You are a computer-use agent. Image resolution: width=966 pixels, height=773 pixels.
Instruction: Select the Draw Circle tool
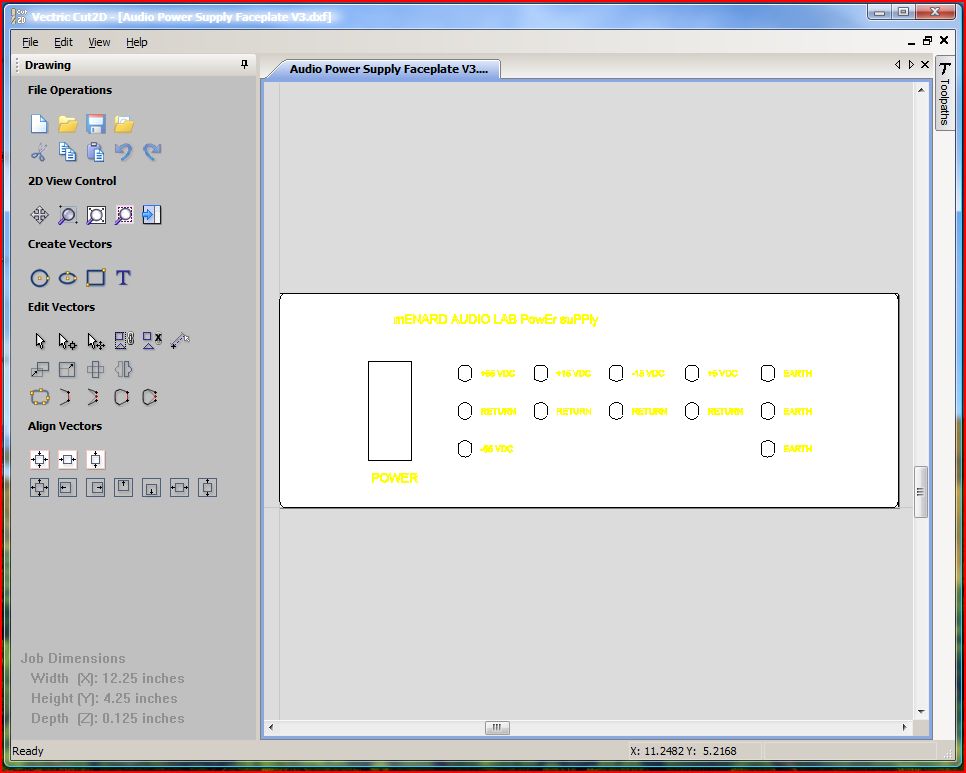click(39, 278)
